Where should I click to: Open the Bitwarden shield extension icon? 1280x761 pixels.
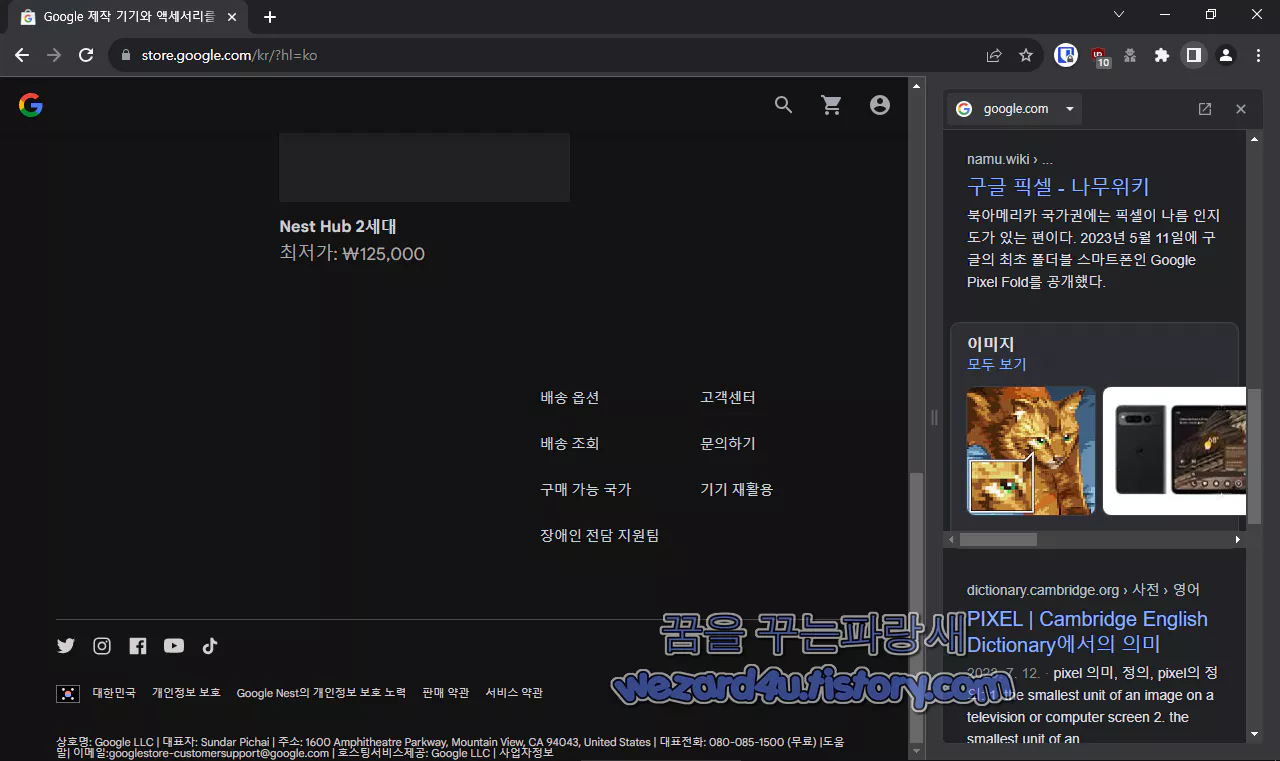pos(1066,56)
